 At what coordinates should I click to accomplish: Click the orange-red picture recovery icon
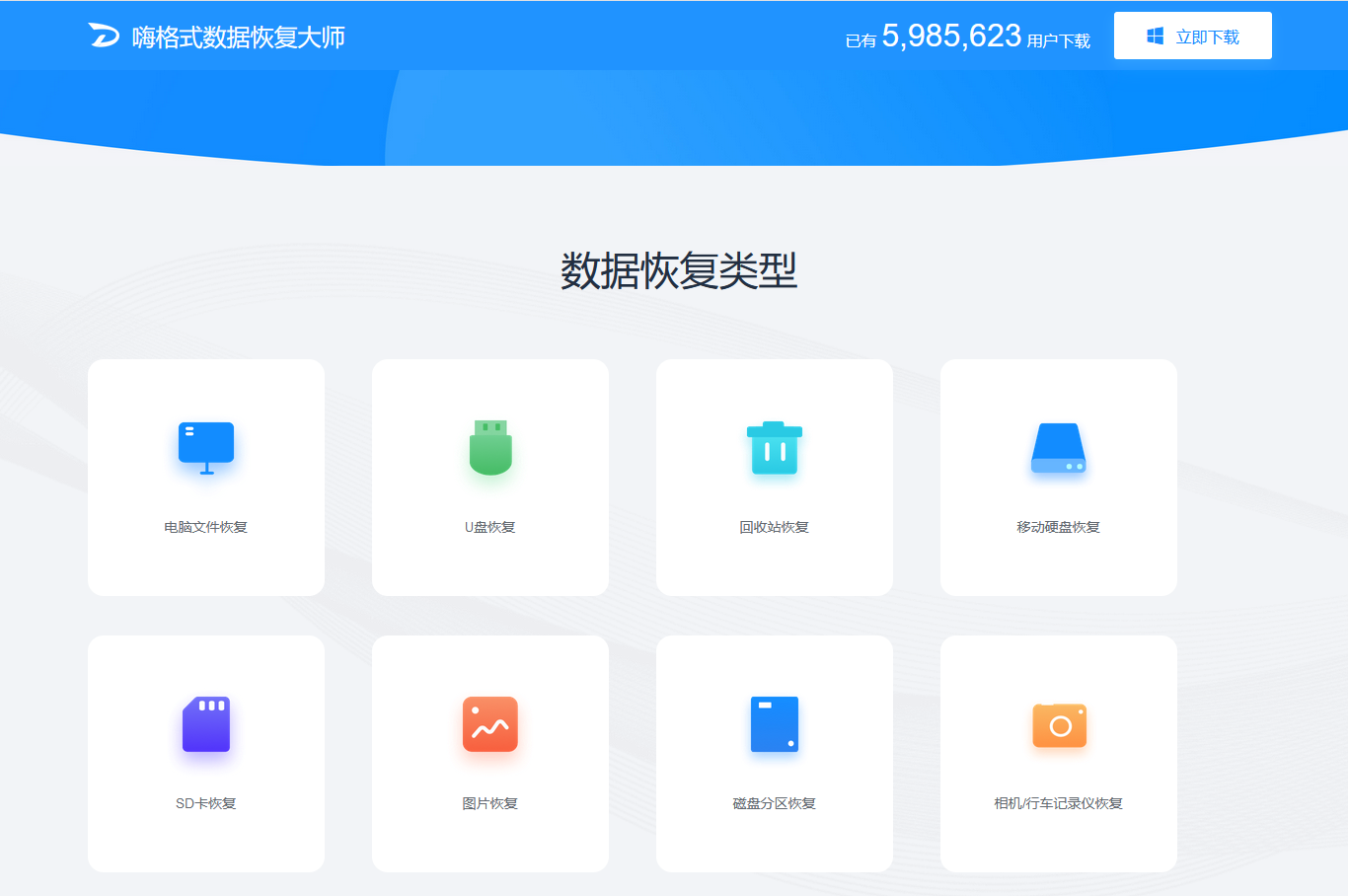tap(490, 724)
